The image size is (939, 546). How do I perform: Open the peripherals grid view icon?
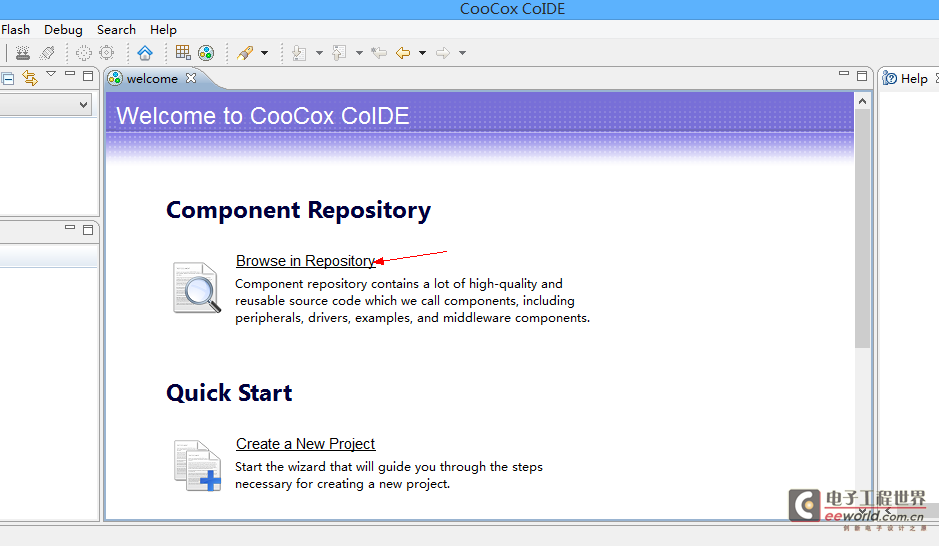183,53
